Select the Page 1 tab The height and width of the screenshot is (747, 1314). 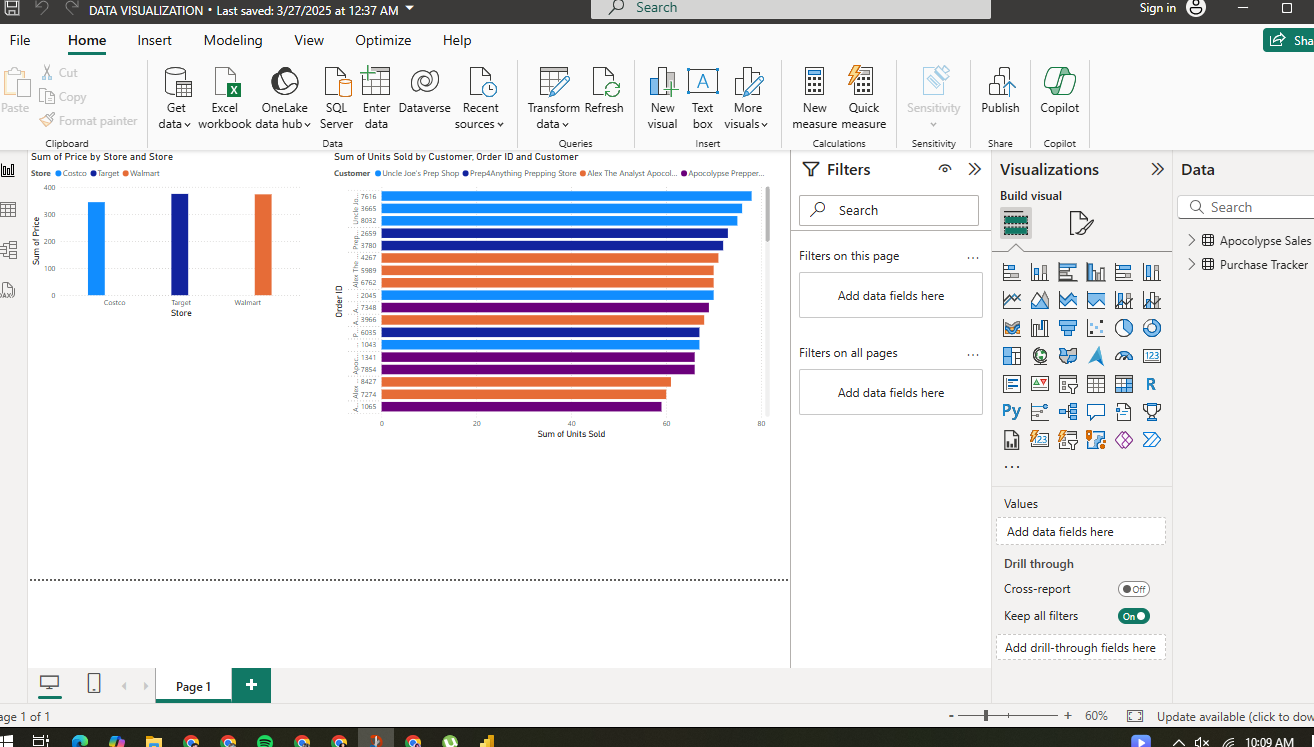[x=194, y=686]
